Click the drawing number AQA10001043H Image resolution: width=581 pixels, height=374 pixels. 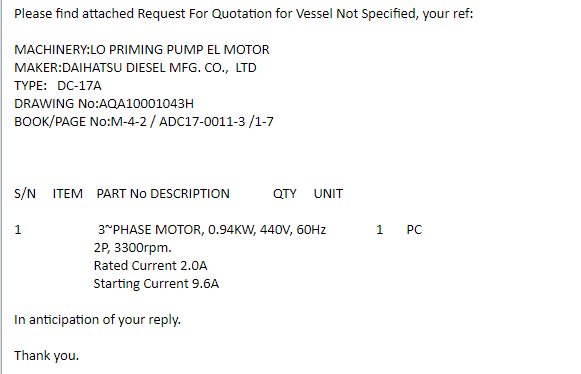pyautogui.click(x=146, y=104)
